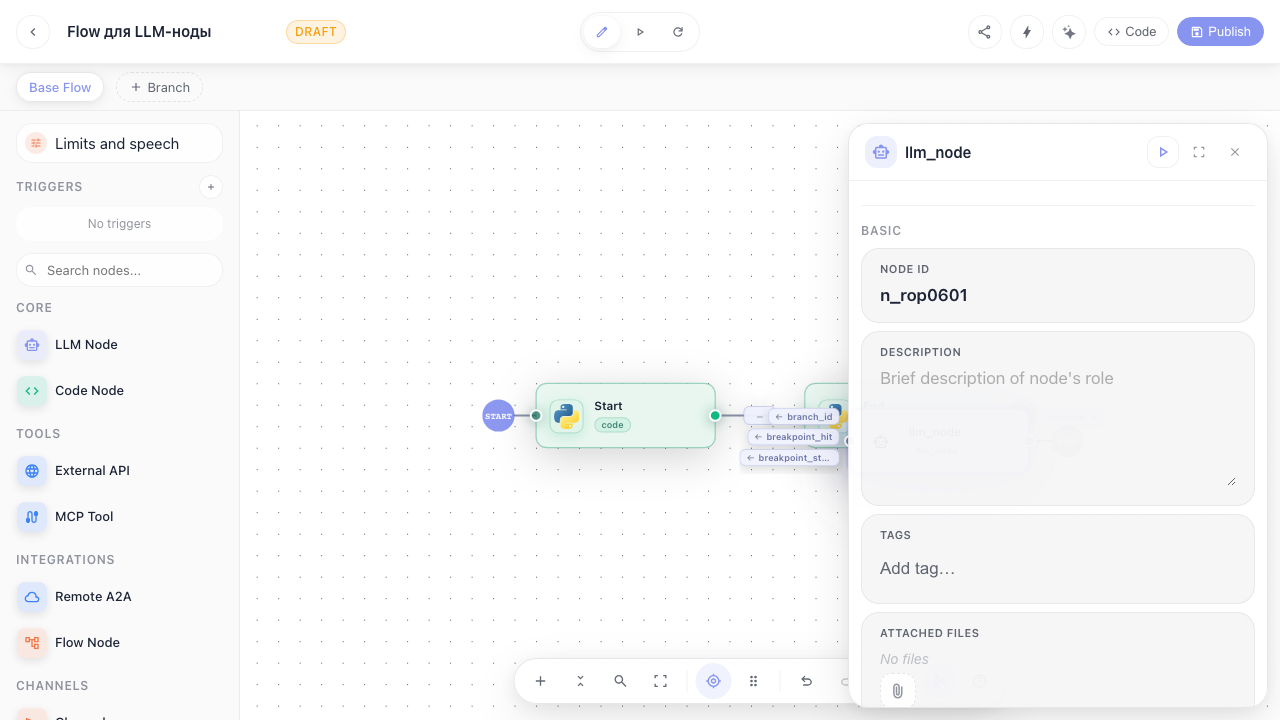
Task: Expand the llm_node panel to fullscreen
Action: 1199,152
